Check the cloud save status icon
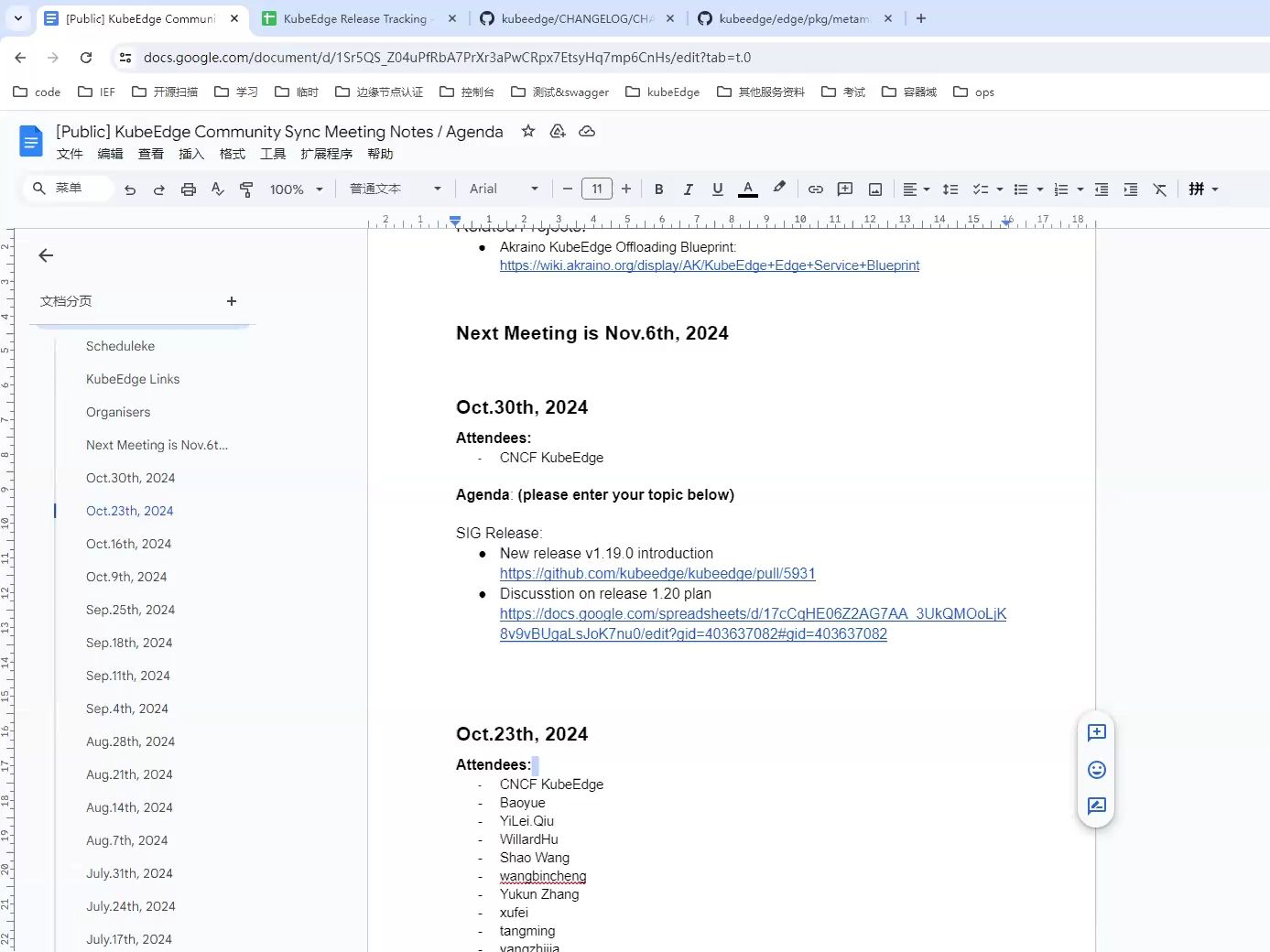Screen dimensions: 1270x952 pos(587,131)
